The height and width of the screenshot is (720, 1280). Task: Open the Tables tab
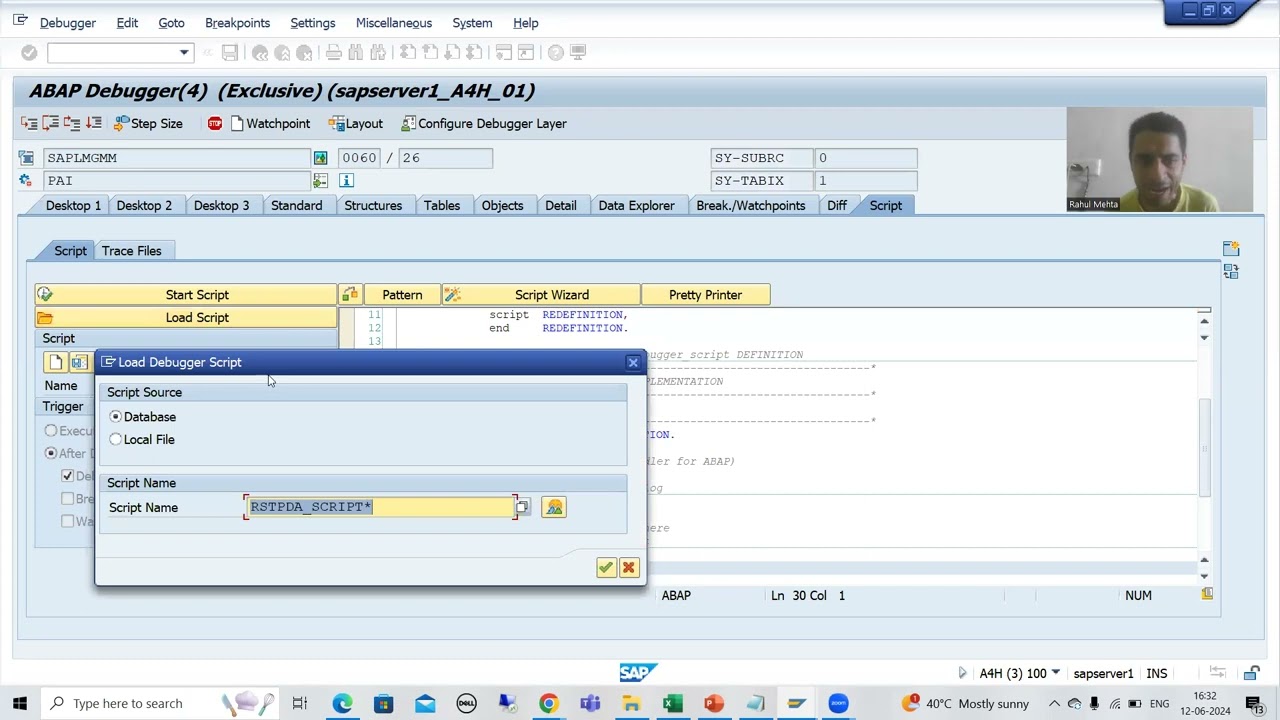[442, 205]
